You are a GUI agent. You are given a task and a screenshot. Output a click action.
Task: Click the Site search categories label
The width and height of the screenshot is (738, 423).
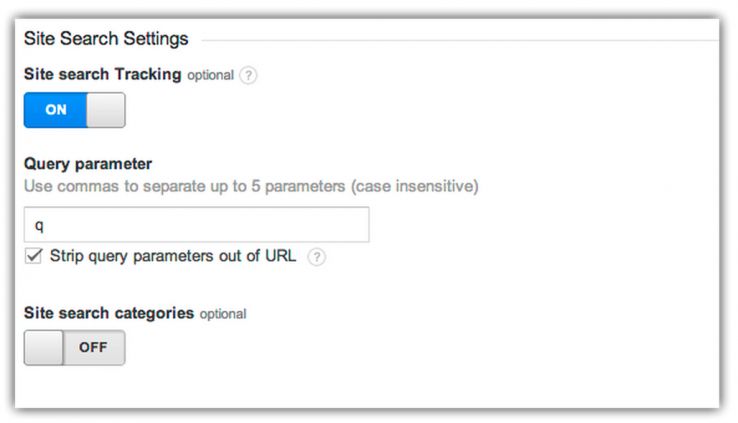click(x=108, y=313)
